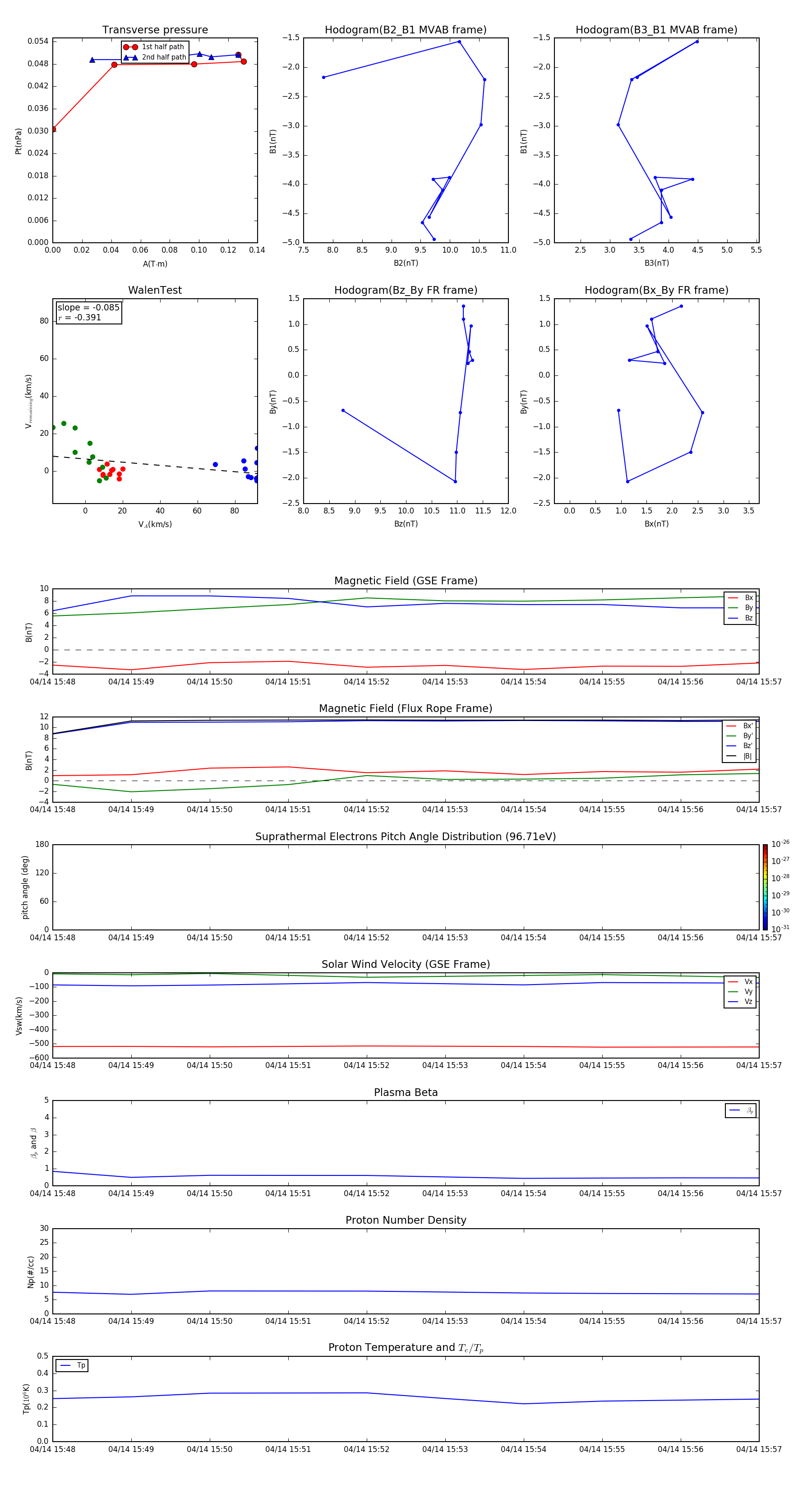Screen dimensions: 812x1489
Task: Select "Vz" in the solar wind legend
Action: [x=741, y=1002]
